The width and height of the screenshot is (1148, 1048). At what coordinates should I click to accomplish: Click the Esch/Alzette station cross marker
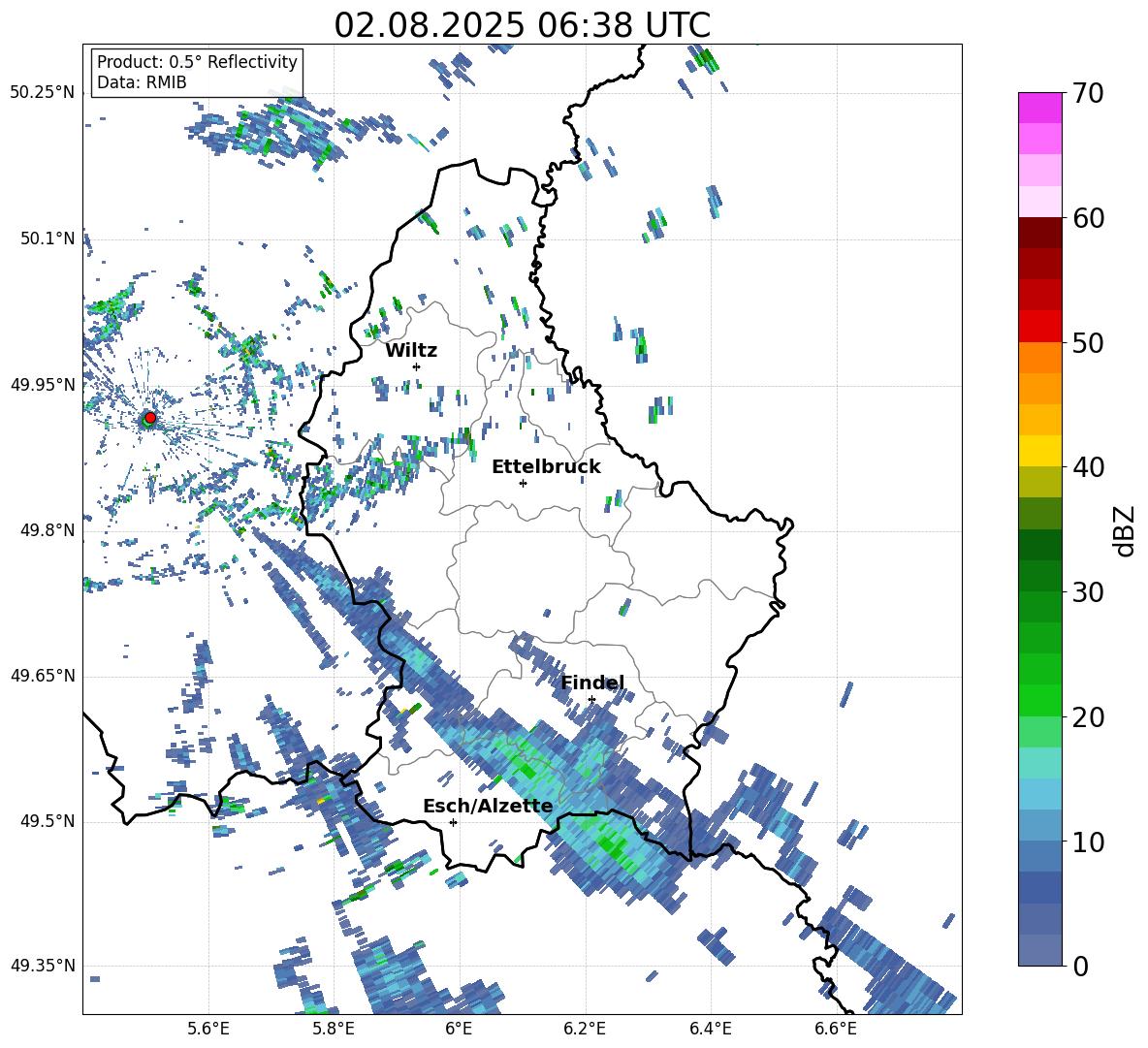453,822
